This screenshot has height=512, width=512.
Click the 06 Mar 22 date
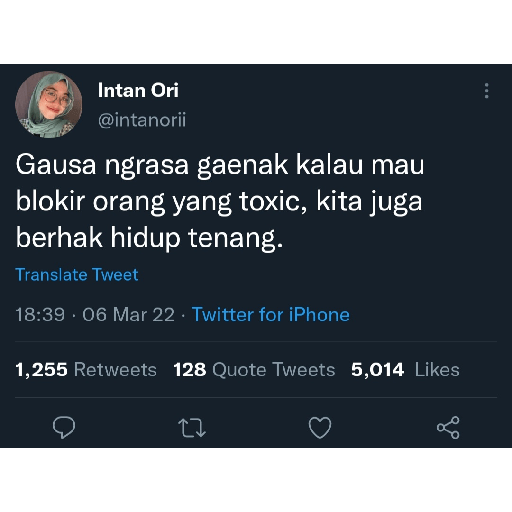point(129,314)
